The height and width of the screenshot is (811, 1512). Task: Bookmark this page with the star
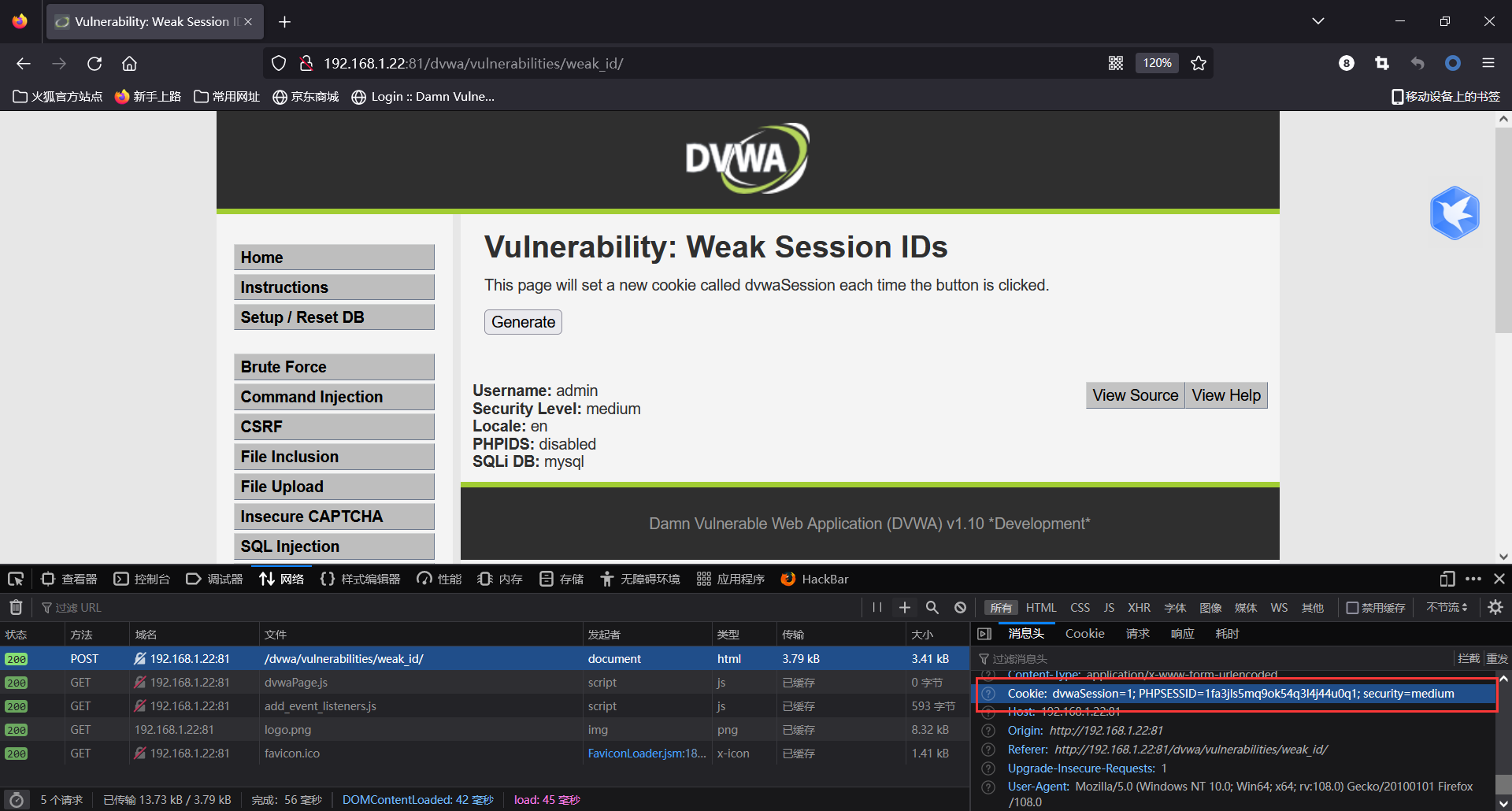pos(1199,63)
